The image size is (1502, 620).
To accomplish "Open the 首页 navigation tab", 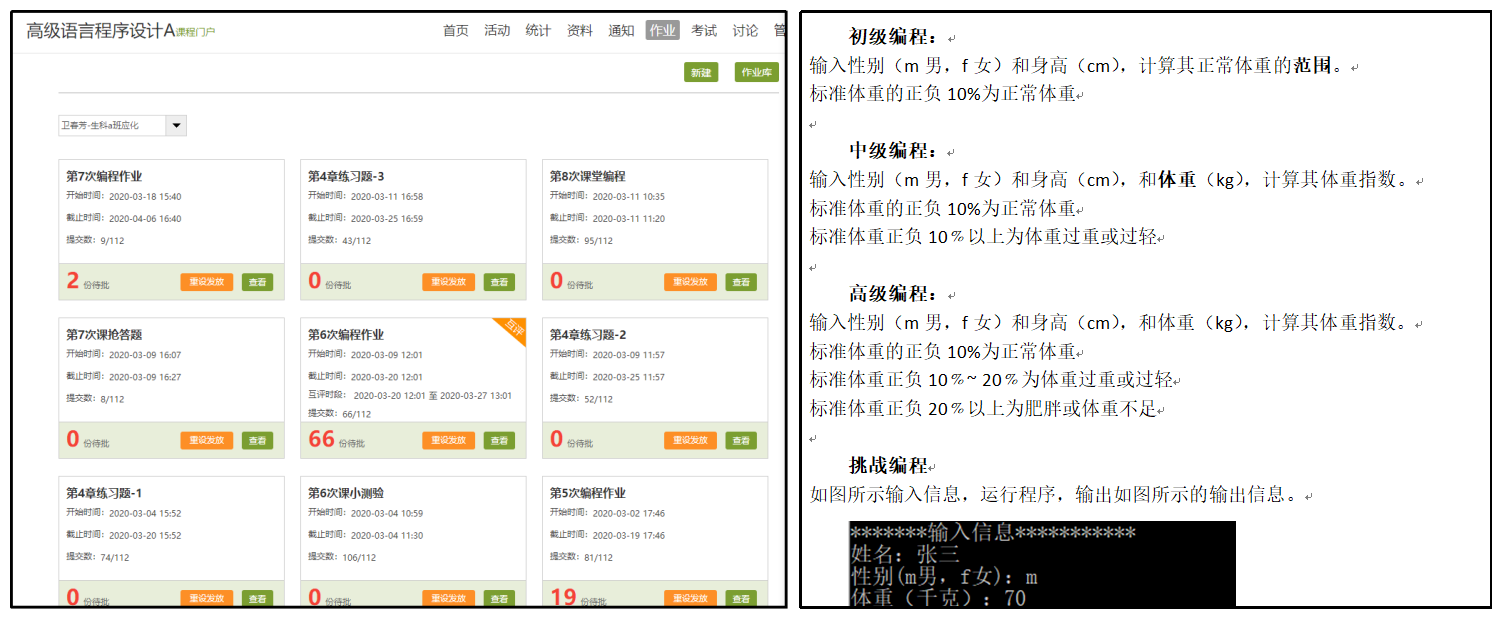I will [455, 31].
